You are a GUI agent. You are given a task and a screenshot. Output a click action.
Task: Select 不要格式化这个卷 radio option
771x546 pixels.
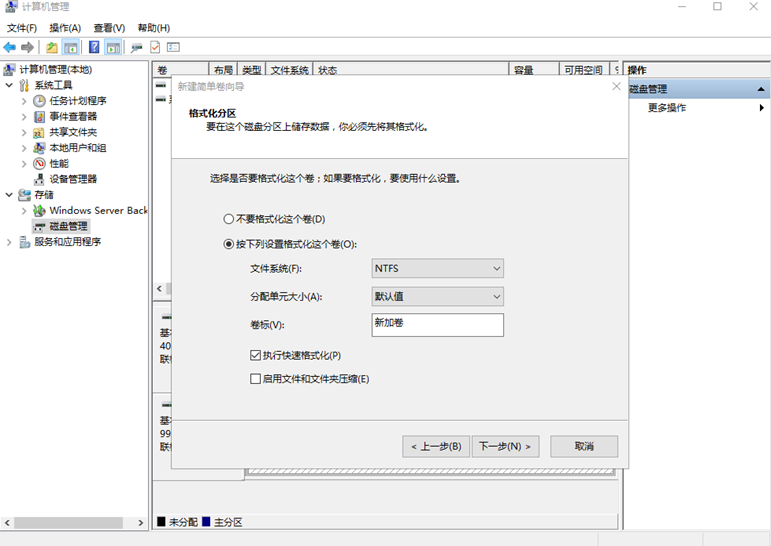[x=229, y=219]
